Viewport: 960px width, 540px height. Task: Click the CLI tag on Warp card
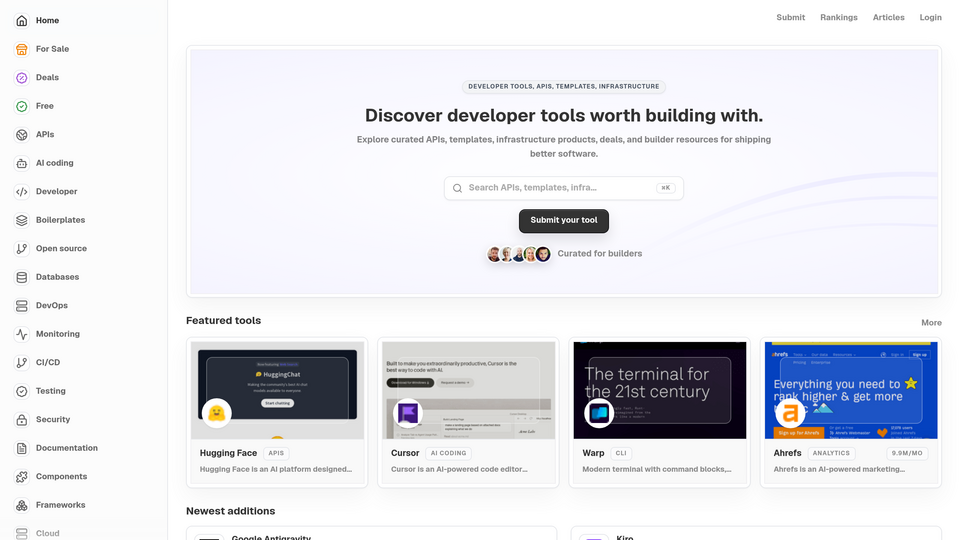coord(621,454)
